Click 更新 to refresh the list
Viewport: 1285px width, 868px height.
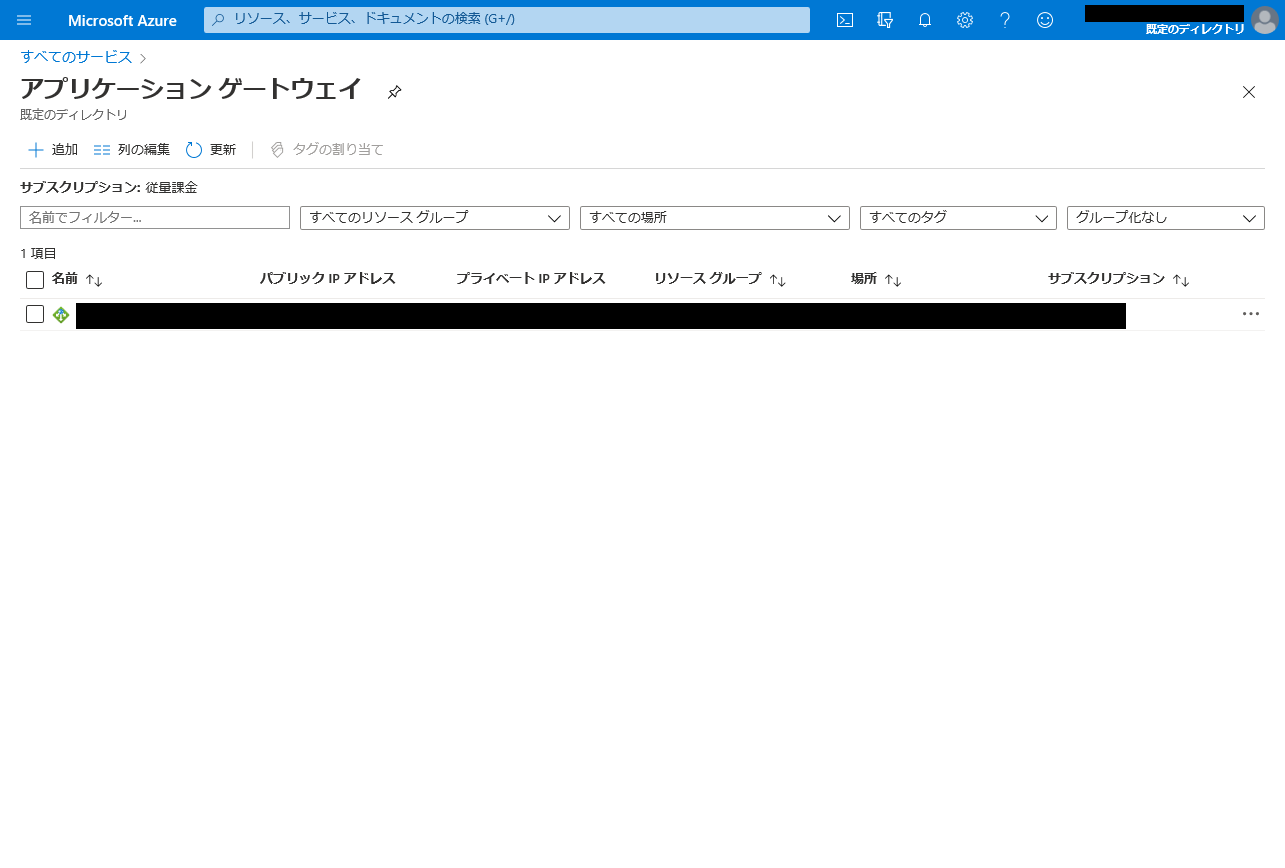(x=211, y=150)
